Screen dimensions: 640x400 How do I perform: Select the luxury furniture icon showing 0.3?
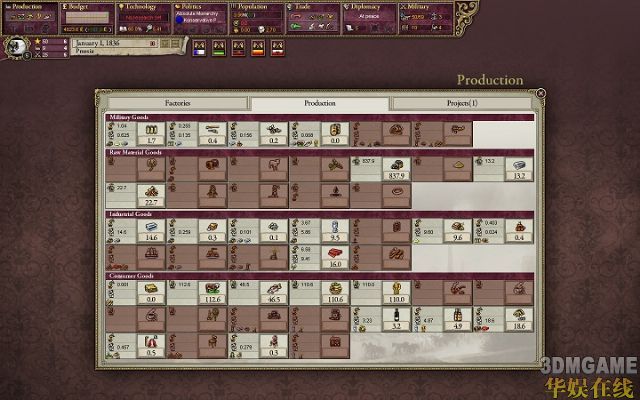click(x=273, y=342)
